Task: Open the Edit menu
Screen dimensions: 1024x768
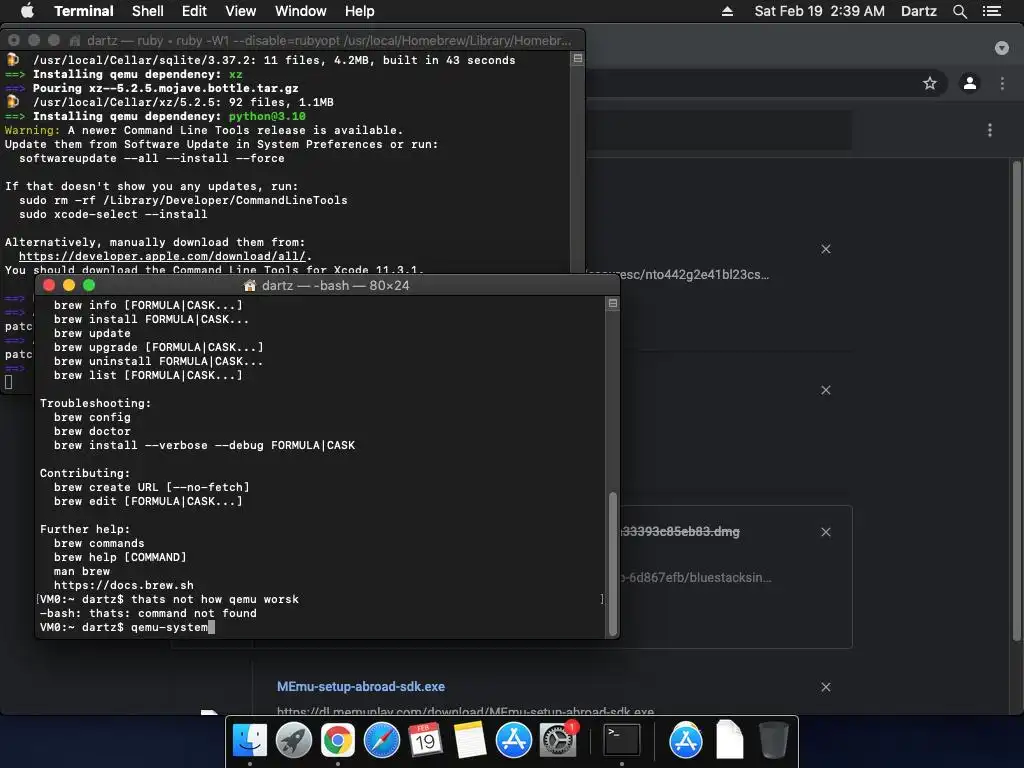Action: [x=194, y=11]
